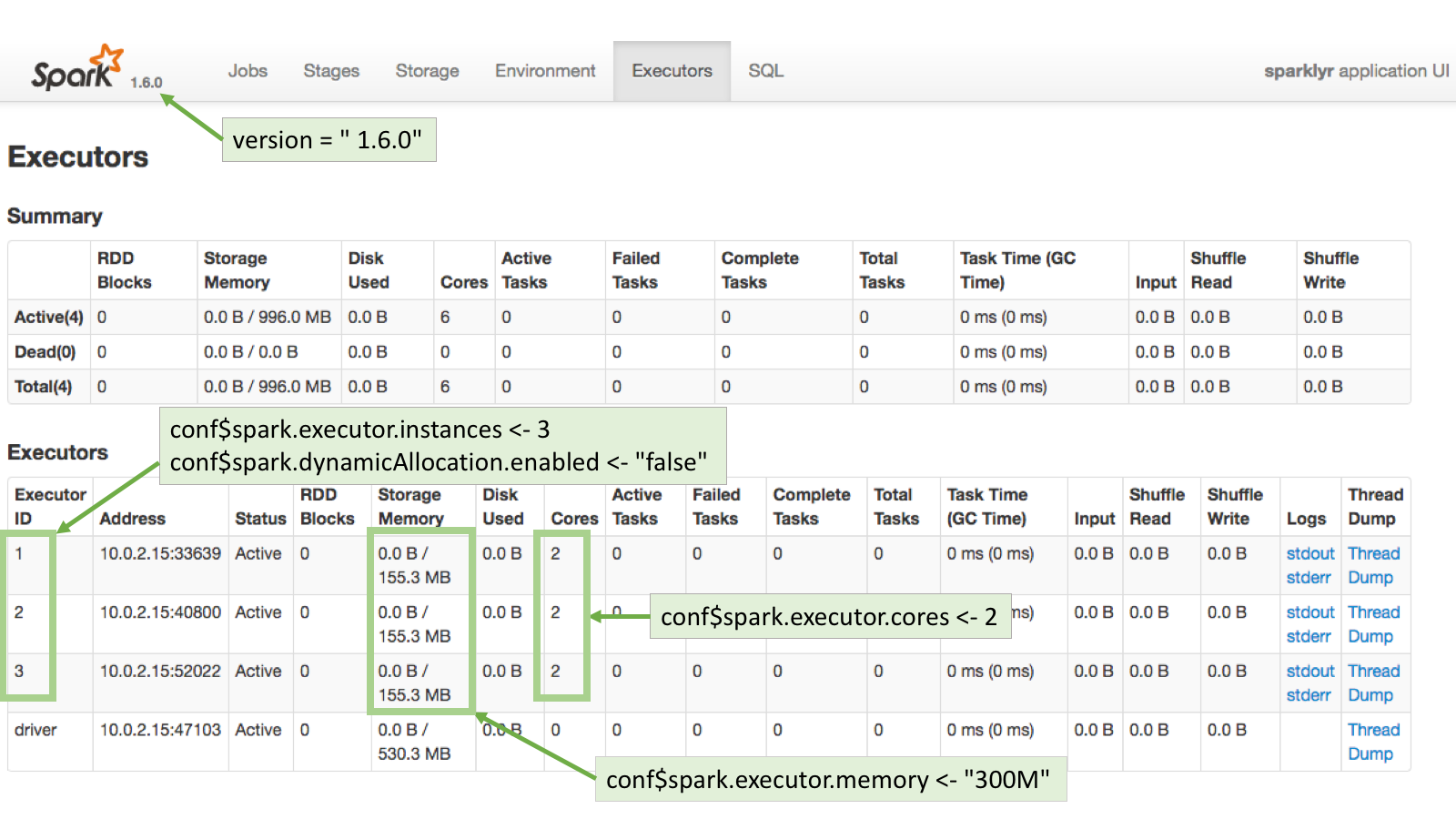Click the Status column header

(x=260, y=519)
